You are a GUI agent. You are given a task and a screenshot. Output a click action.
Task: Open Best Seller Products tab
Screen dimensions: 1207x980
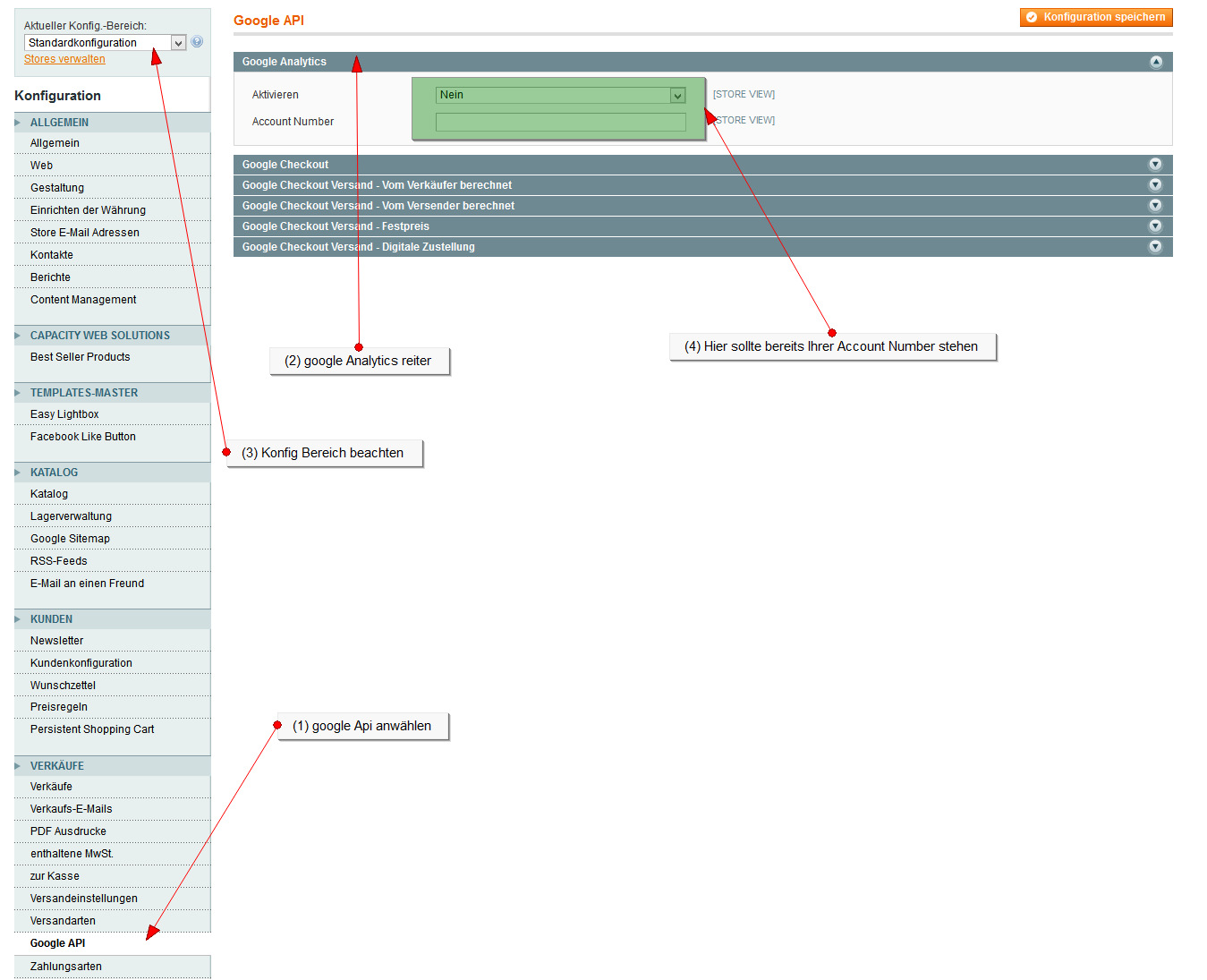pyautogui.click(x=112, y=357)
